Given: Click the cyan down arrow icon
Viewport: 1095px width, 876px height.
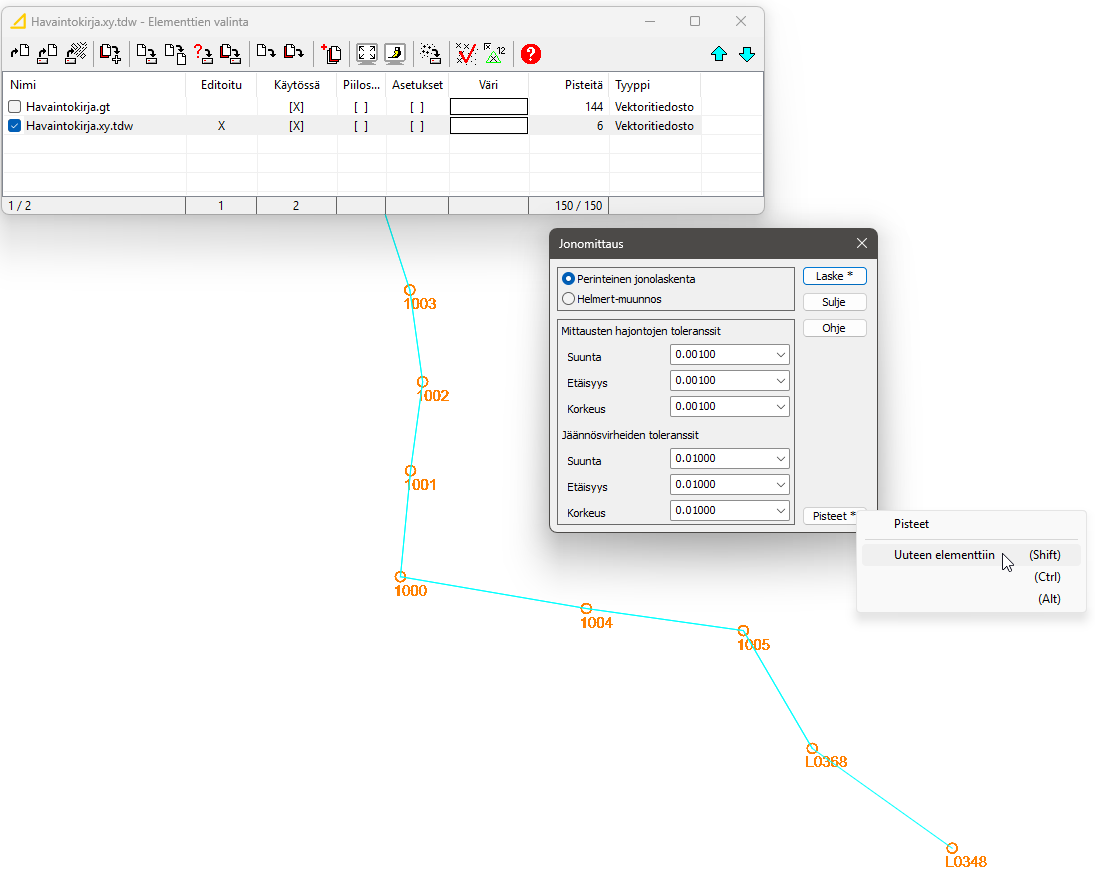Looking at the screenshot, I should (746, 54).
